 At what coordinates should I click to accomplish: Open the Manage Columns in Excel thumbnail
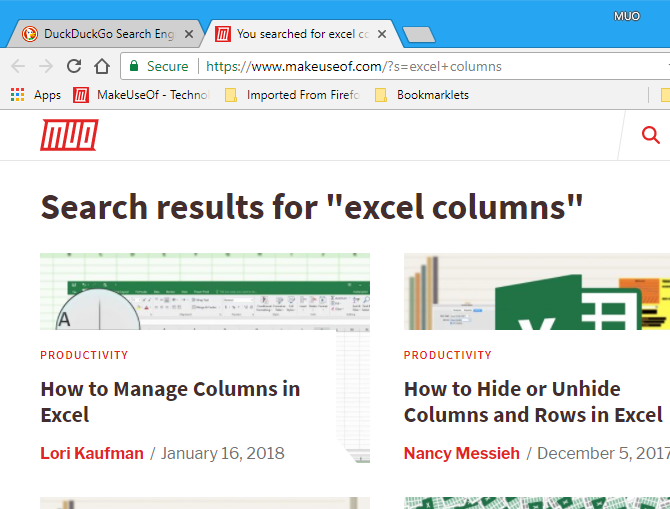(x=205, y=291)
